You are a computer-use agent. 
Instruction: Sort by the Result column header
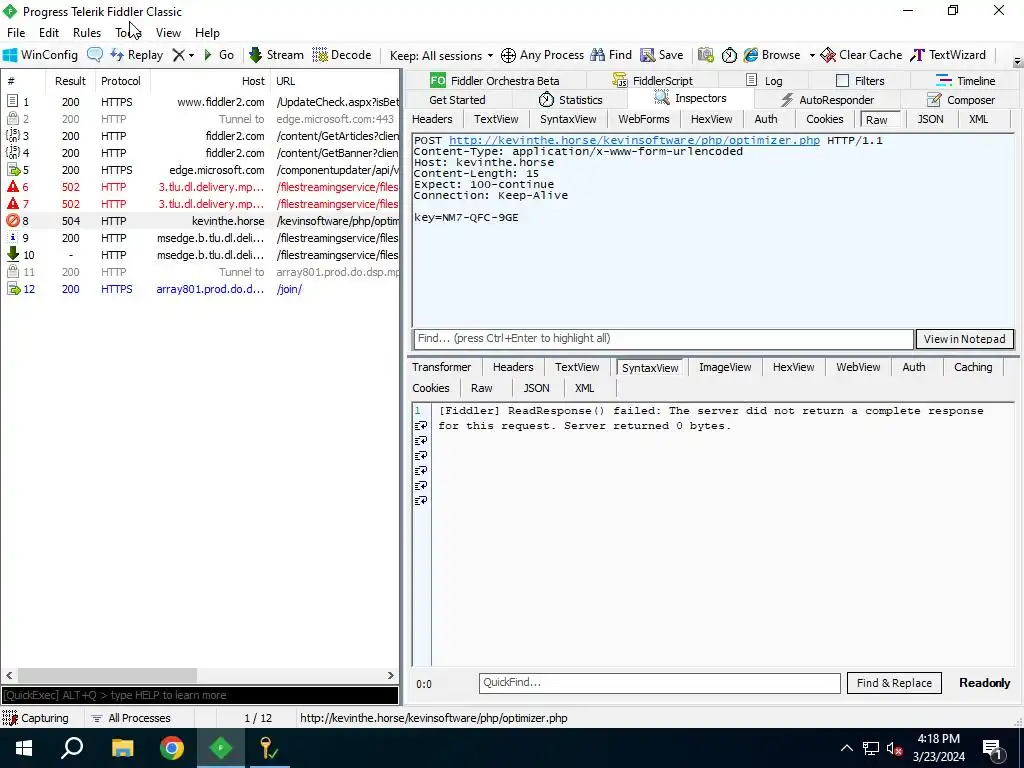point(70,81)
